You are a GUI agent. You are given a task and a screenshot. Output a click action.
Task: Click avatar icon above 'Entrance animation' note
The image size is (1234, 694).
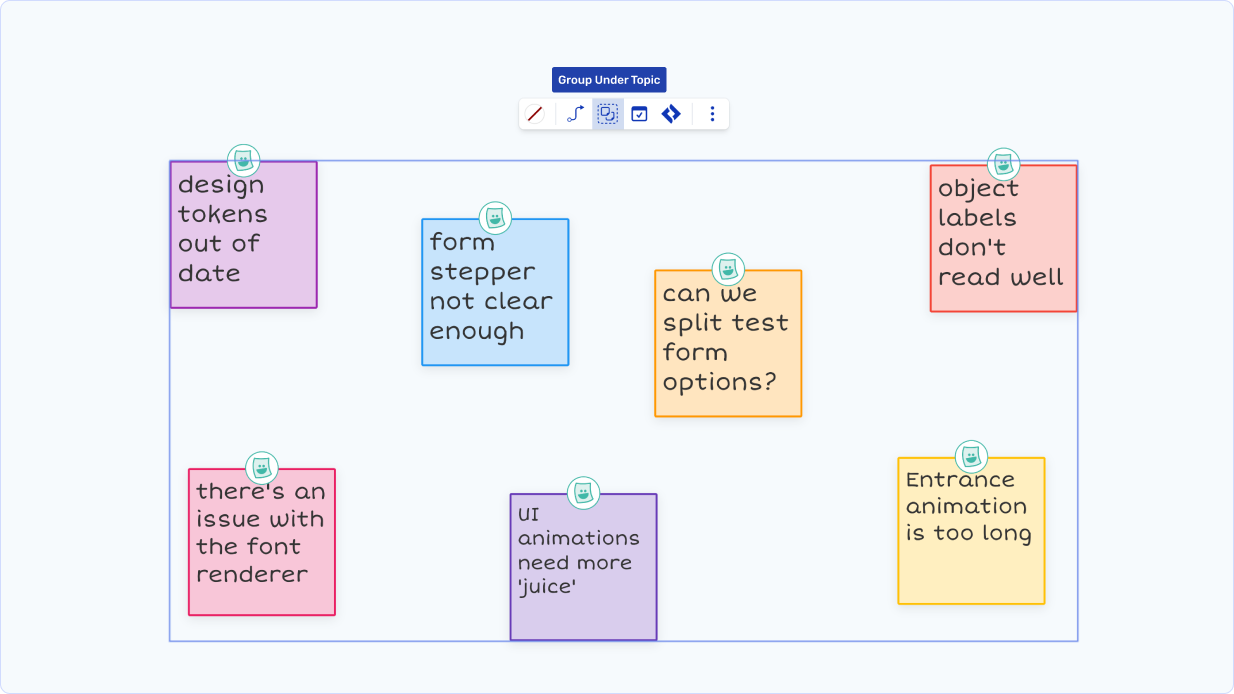pyautogui.click(x=971, y=456)
